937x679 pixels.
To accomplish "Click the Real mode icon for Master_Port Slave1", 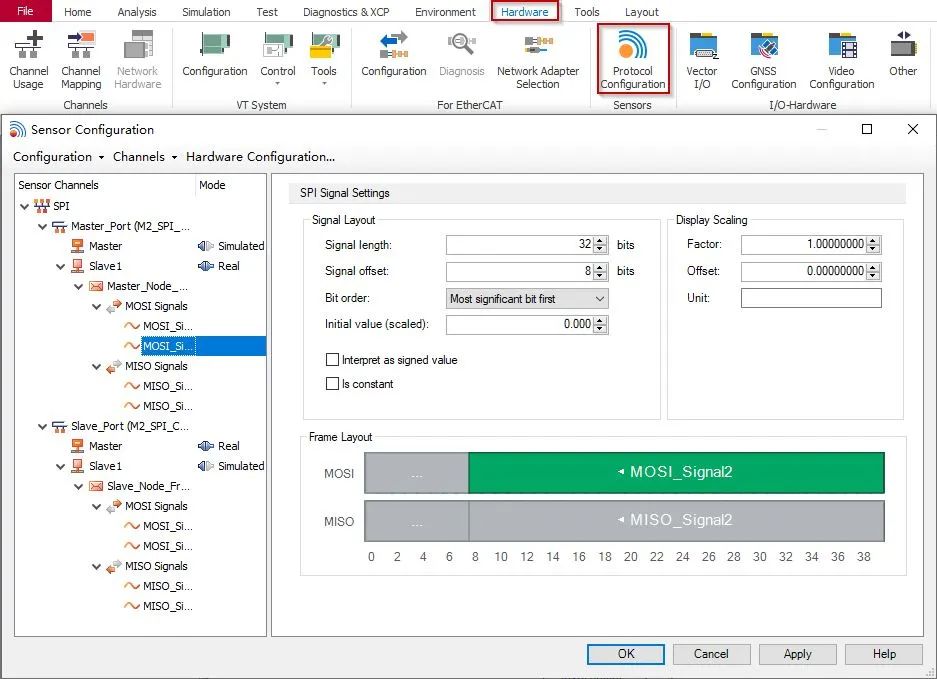I will tap(206, 266).
